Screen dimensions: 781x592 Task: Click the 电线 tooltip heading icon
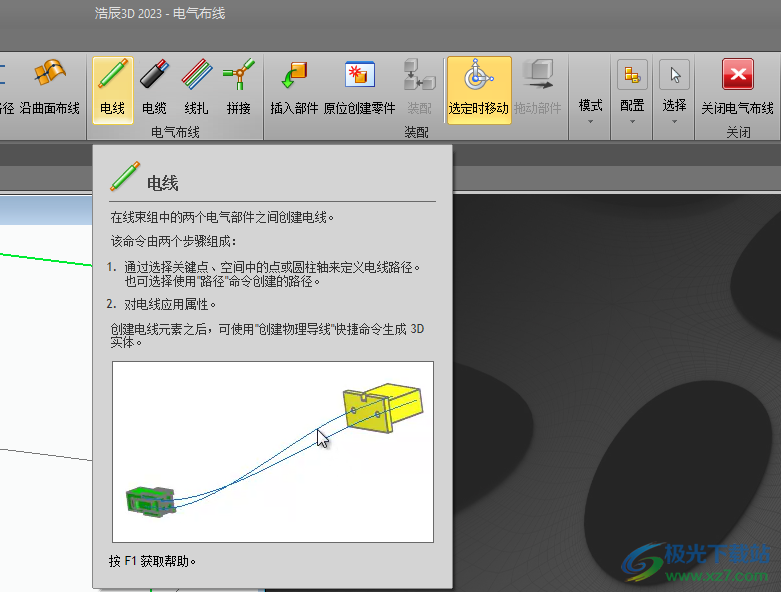tap(125, 176)
